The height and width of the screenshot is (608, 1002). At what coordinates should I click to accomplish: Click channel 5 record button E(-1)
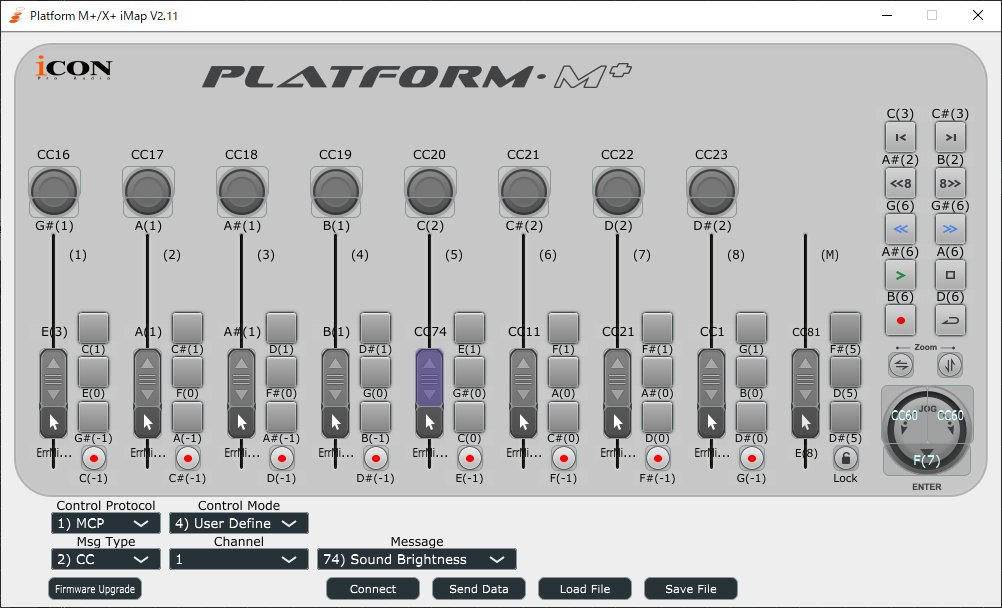(x=470, y=458)
